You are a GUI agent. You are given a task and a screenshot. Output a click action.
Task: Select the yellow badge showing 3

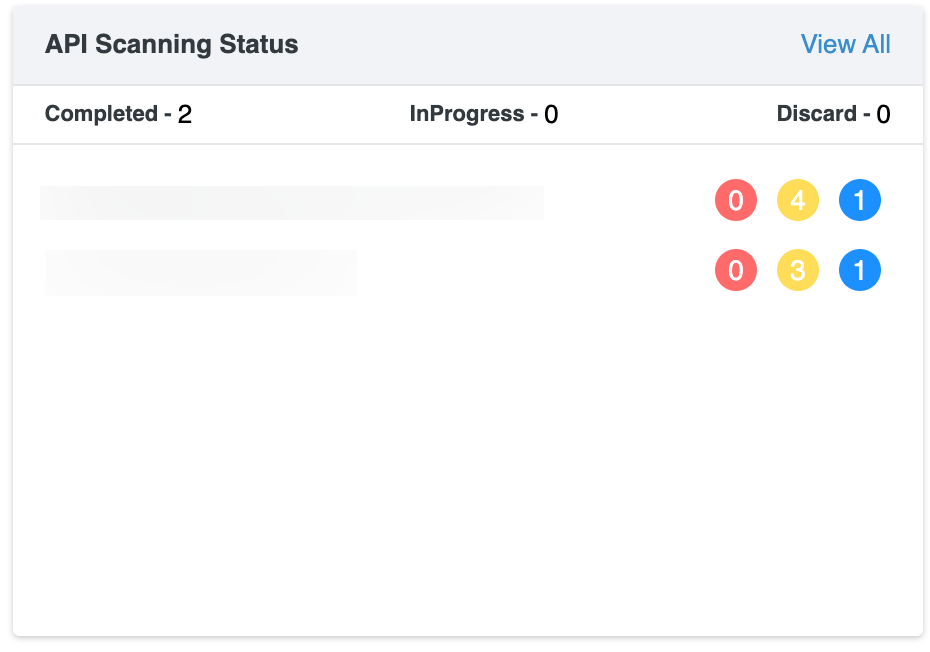(x=798, y=270)
